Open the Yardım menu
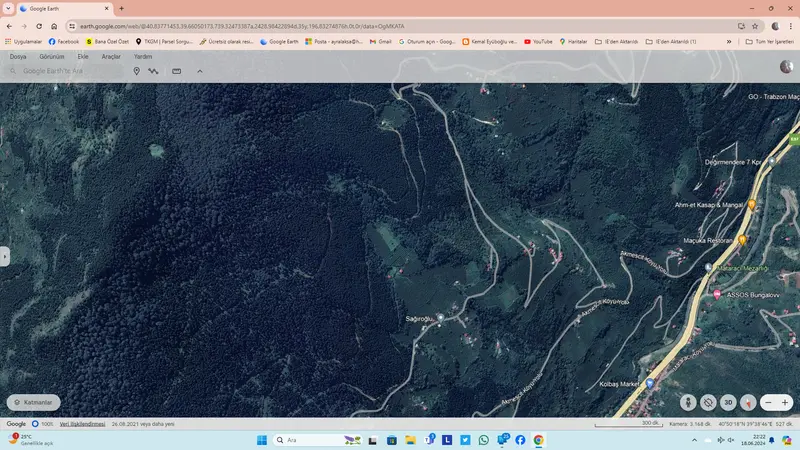 click(x=143, y=57)
